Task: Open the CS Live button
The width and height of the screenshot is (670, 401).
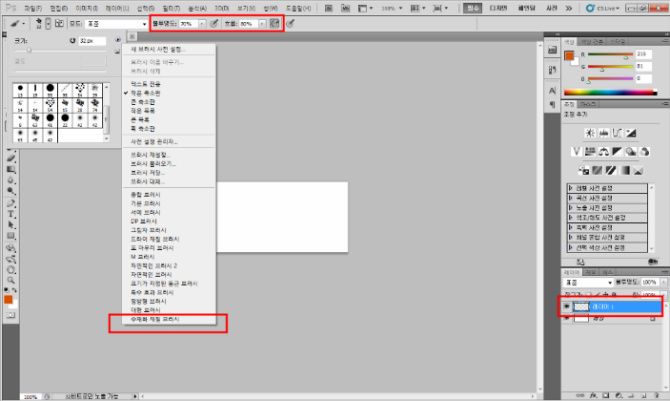Action: pos(603,8)
